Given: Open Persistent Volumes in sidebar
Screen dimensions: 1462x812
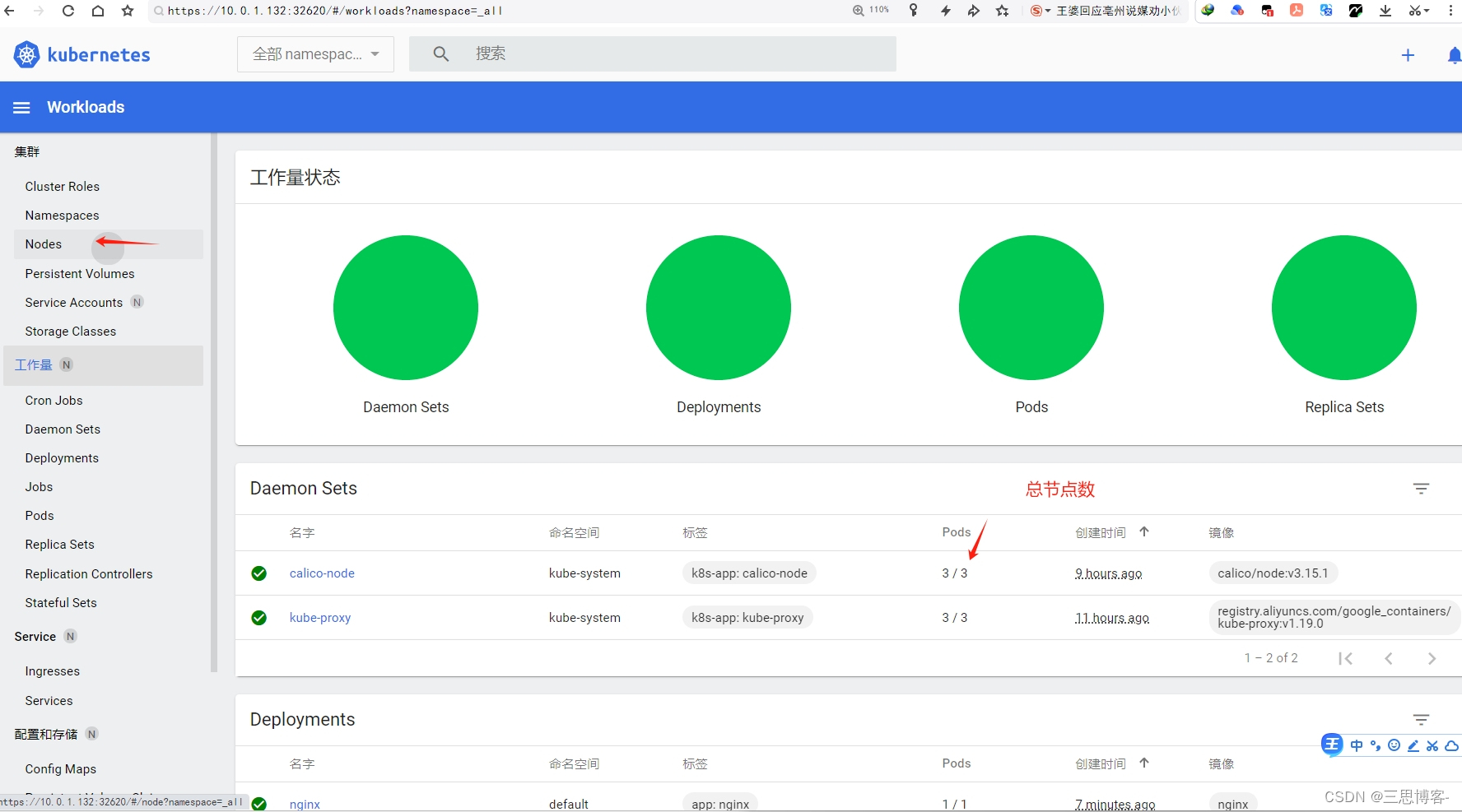Looking at the screenshot, I should pos(80,274).
